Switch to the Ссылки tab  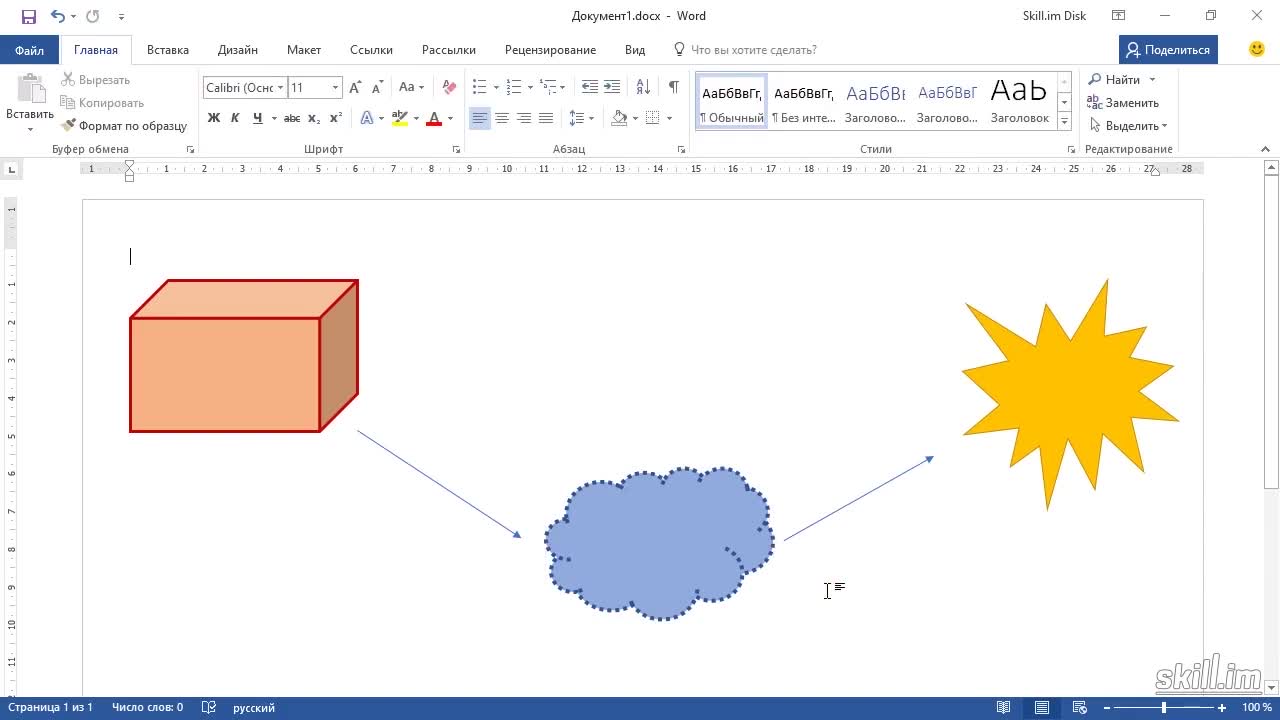(371, 50)
